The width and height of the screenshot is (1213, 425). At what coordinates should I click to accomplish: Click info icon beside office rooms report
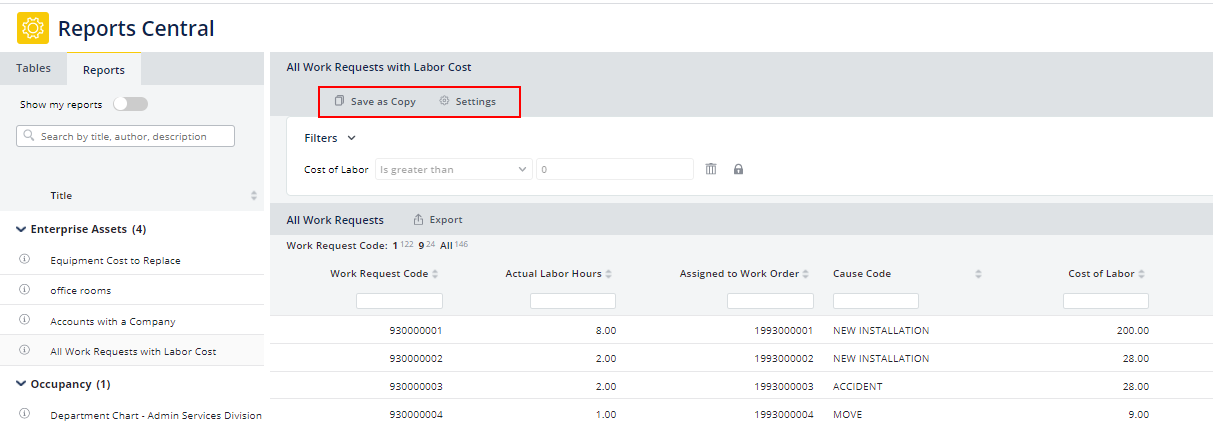click(24, 290)
